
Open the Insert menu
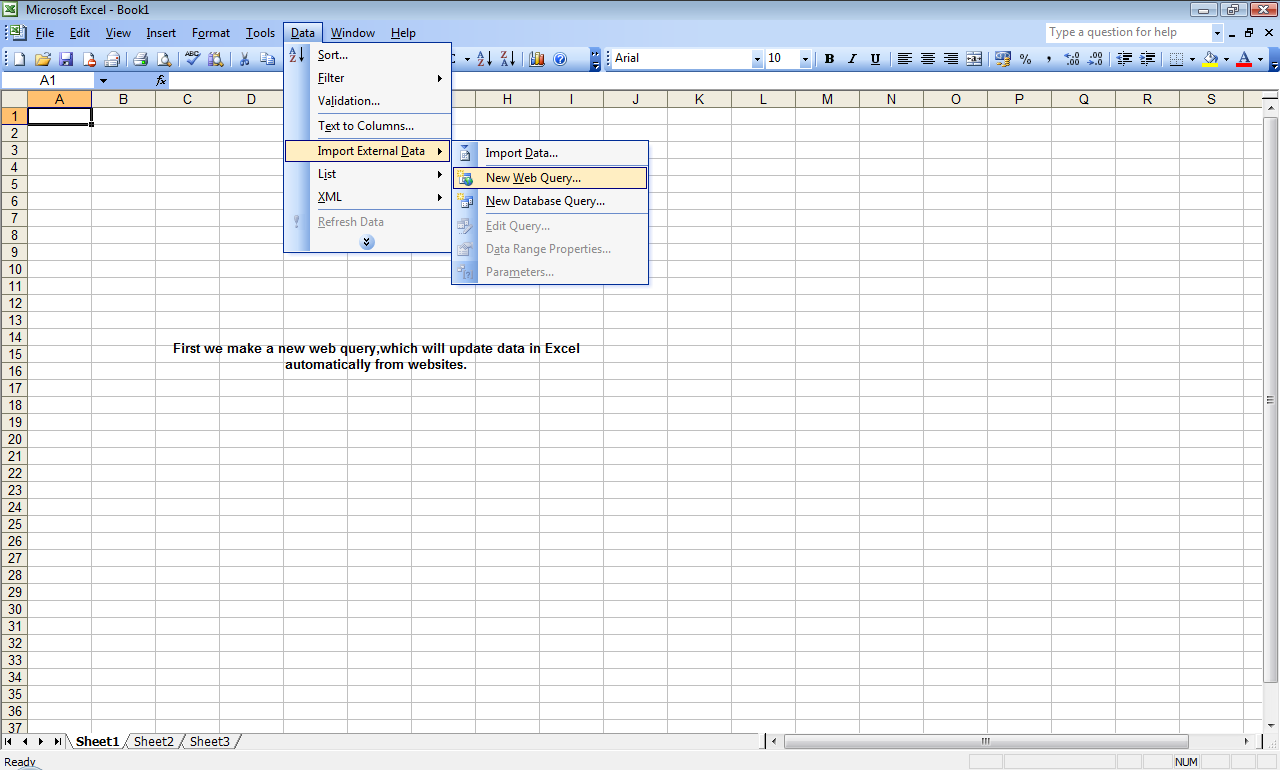pos(161,32)
